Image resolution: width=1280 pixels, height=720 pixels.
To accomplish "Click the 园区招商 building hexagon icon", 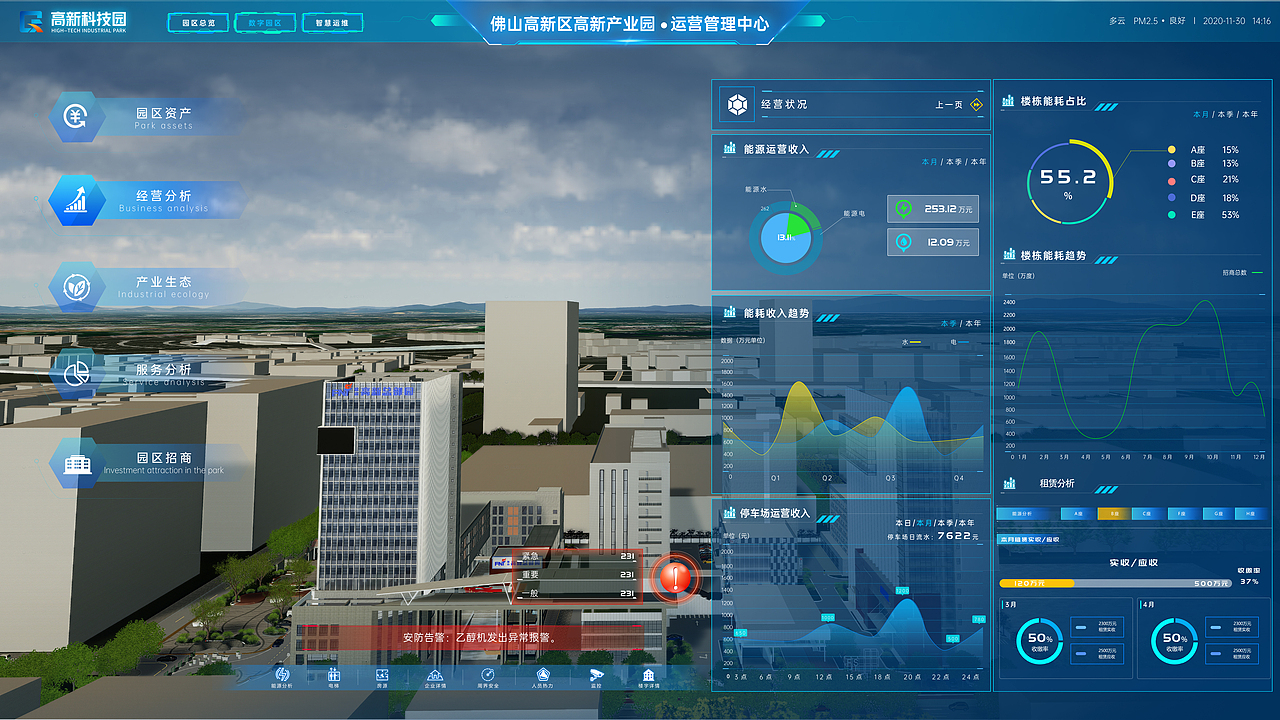I will pyautogui.click(x=77, y=464).
